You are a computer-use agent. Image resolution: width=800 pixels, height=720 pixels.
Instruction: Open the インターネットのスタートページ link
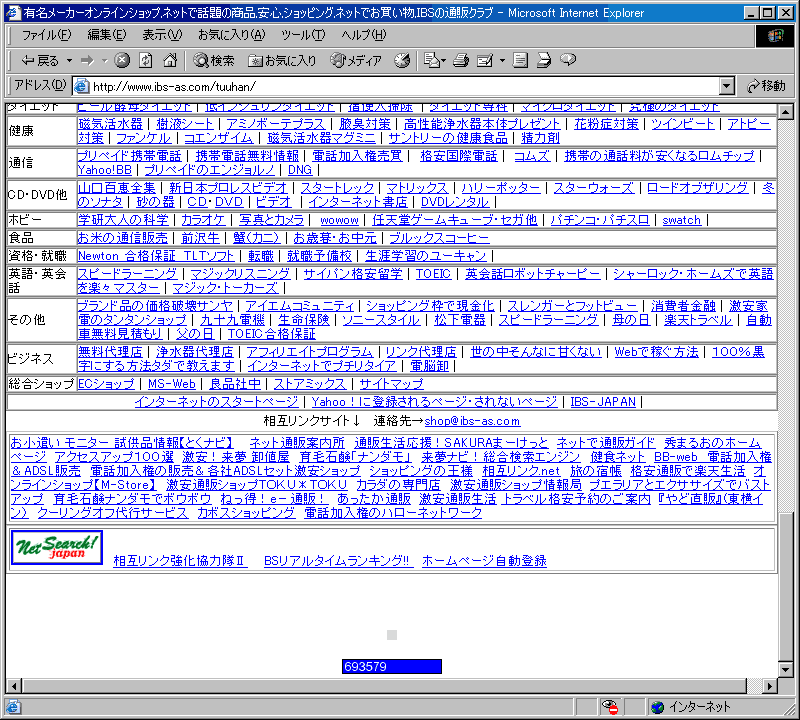[216, 402]
